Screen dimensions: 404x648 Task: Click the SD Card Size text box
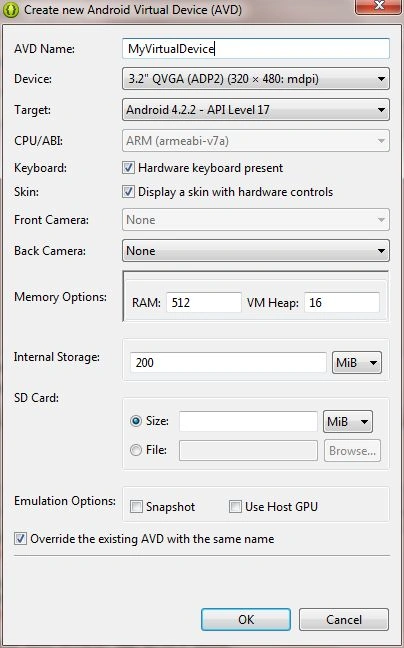248,422
